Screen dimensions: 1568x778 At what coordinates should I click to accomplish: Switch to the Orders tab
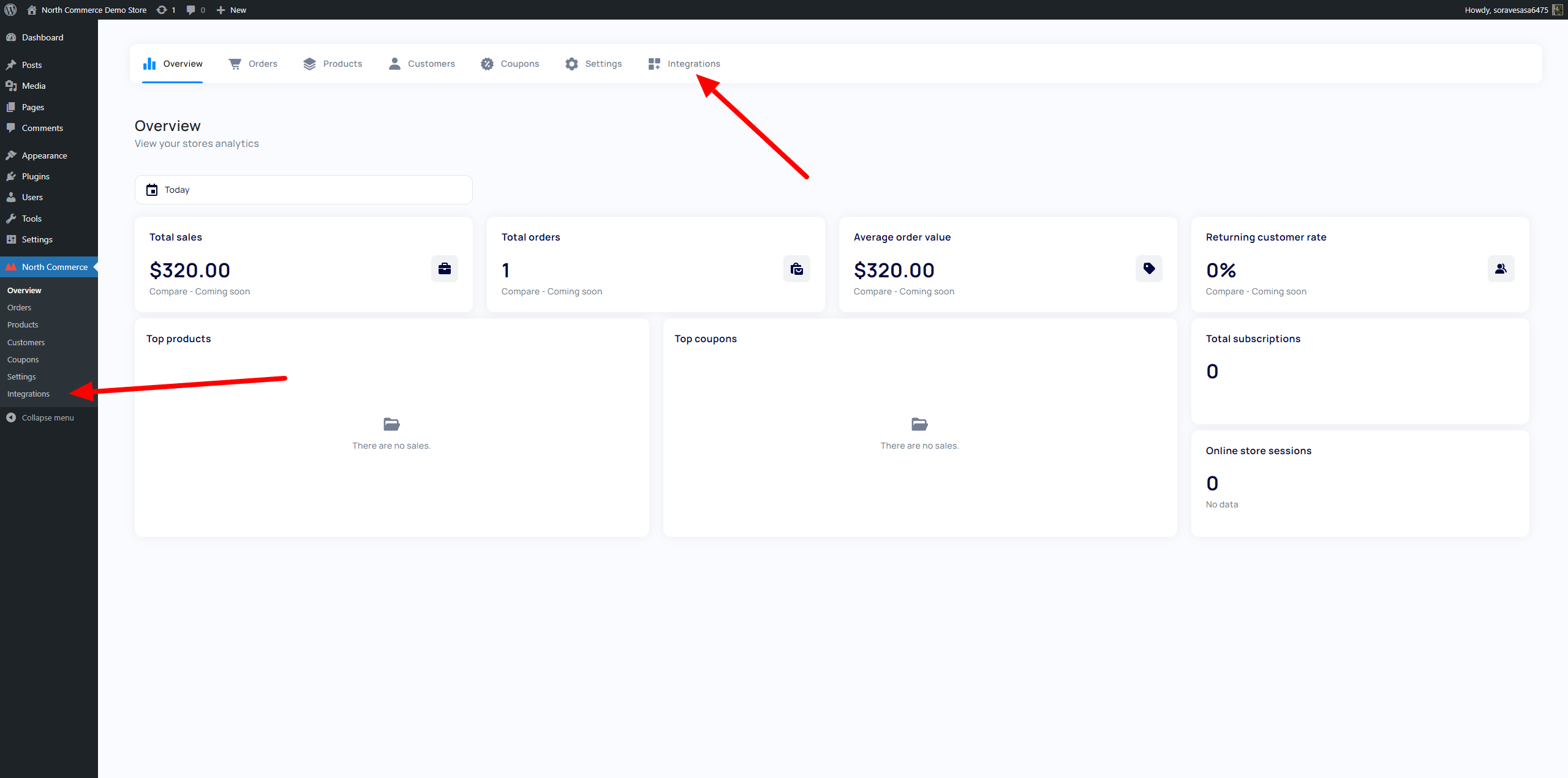253,64
